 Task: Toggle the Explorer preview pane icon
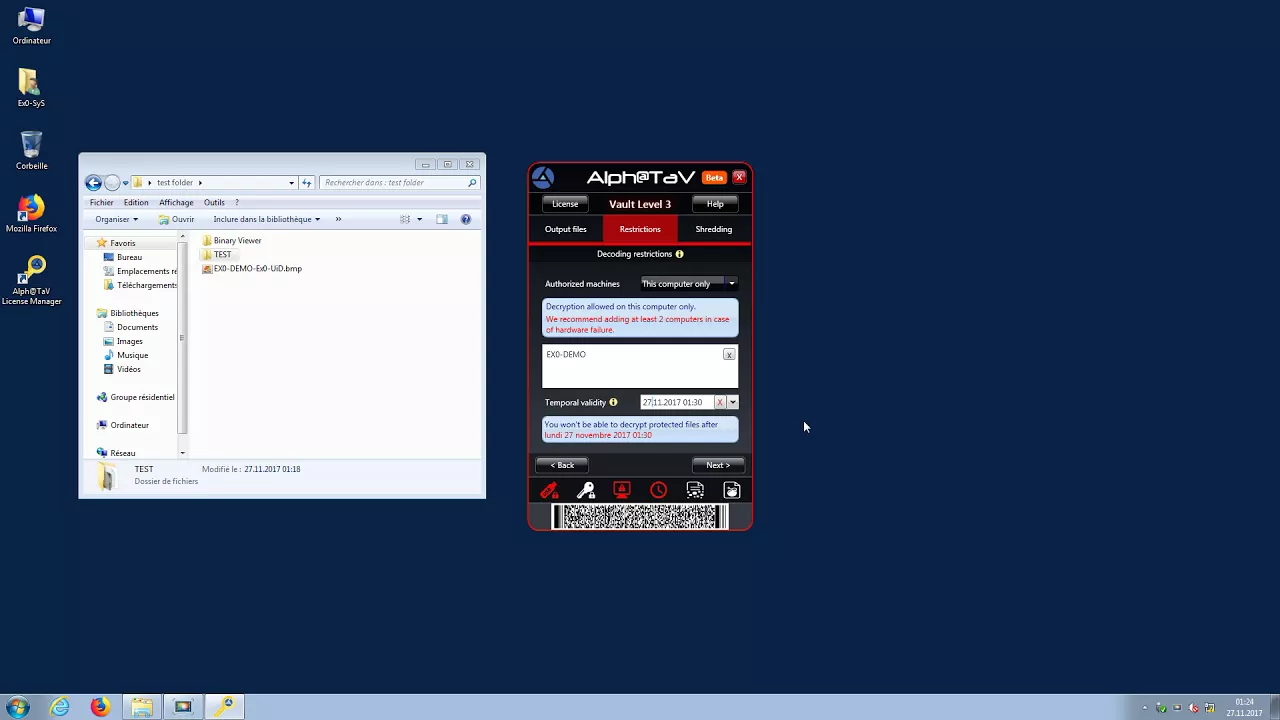pyautogui.click(x=442, y=219)
